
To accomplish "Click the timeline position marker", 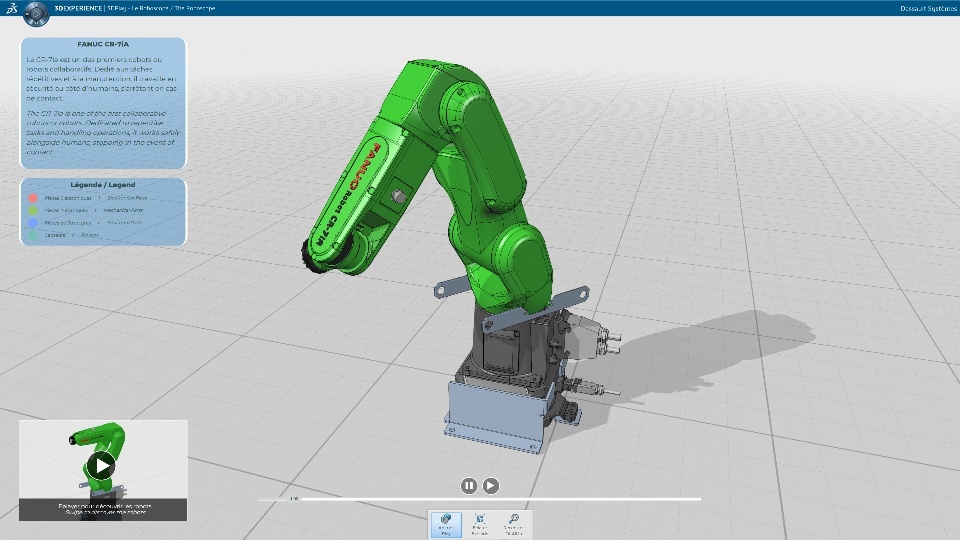I will tap(294, 498).
